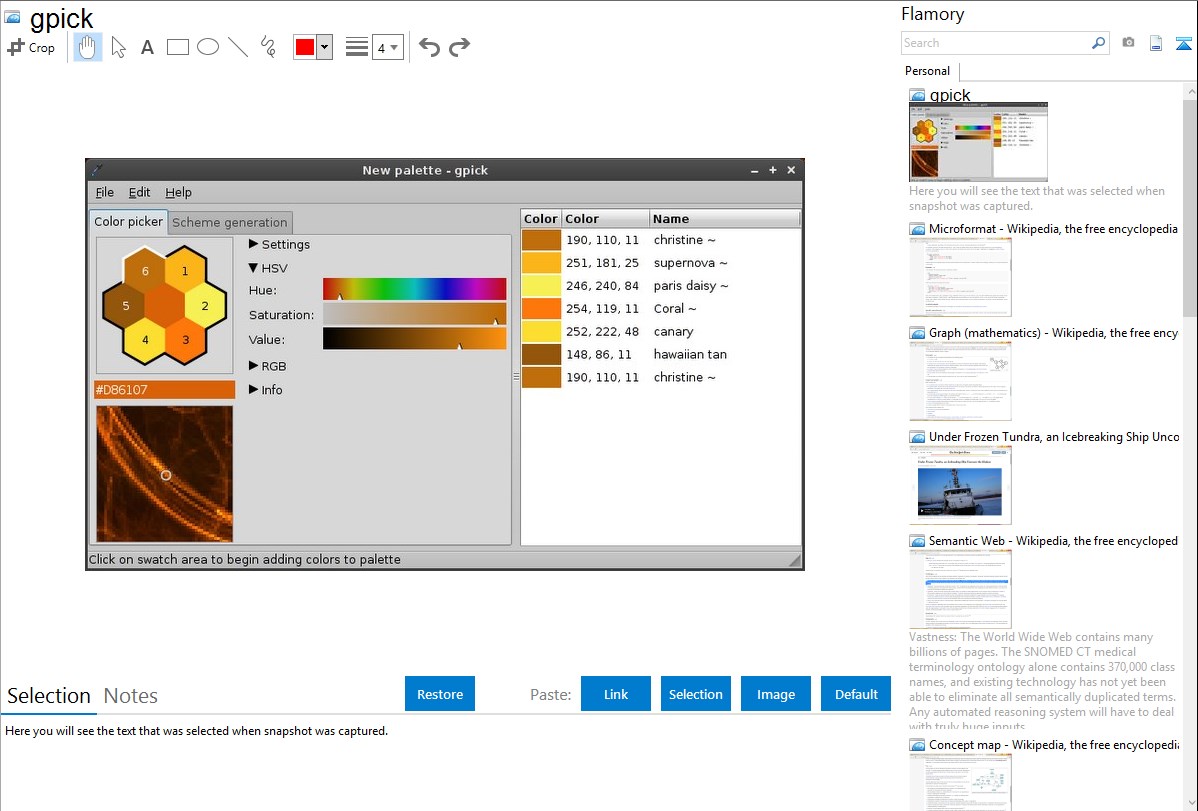The image size is (1198, 811).
Task: Click the redo arrow
Action: [x=459, y=47]
